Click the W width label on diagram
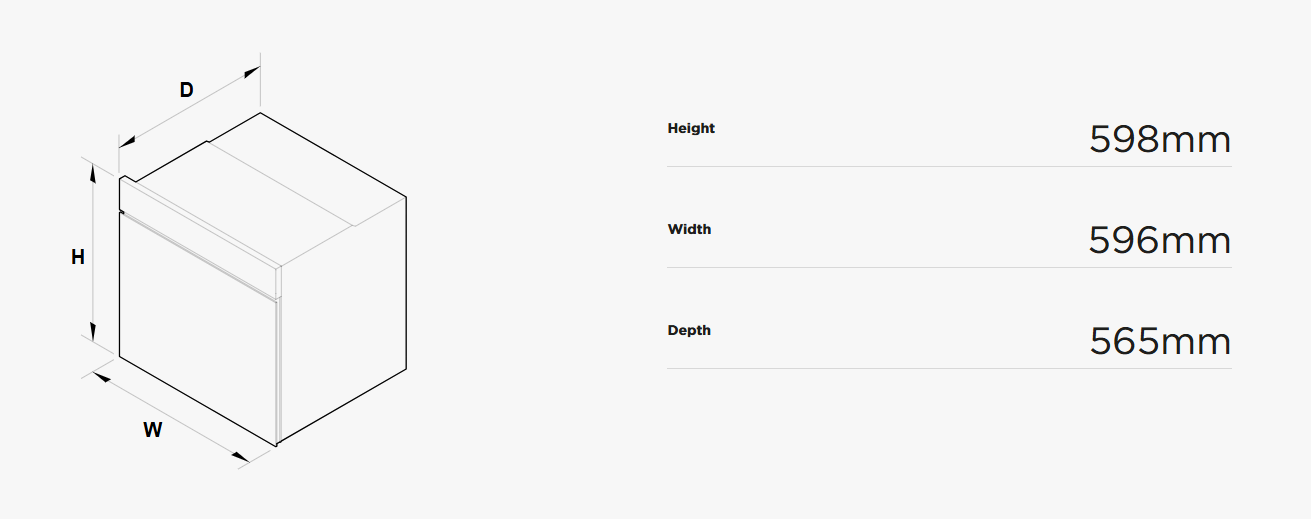 (152, 431)
